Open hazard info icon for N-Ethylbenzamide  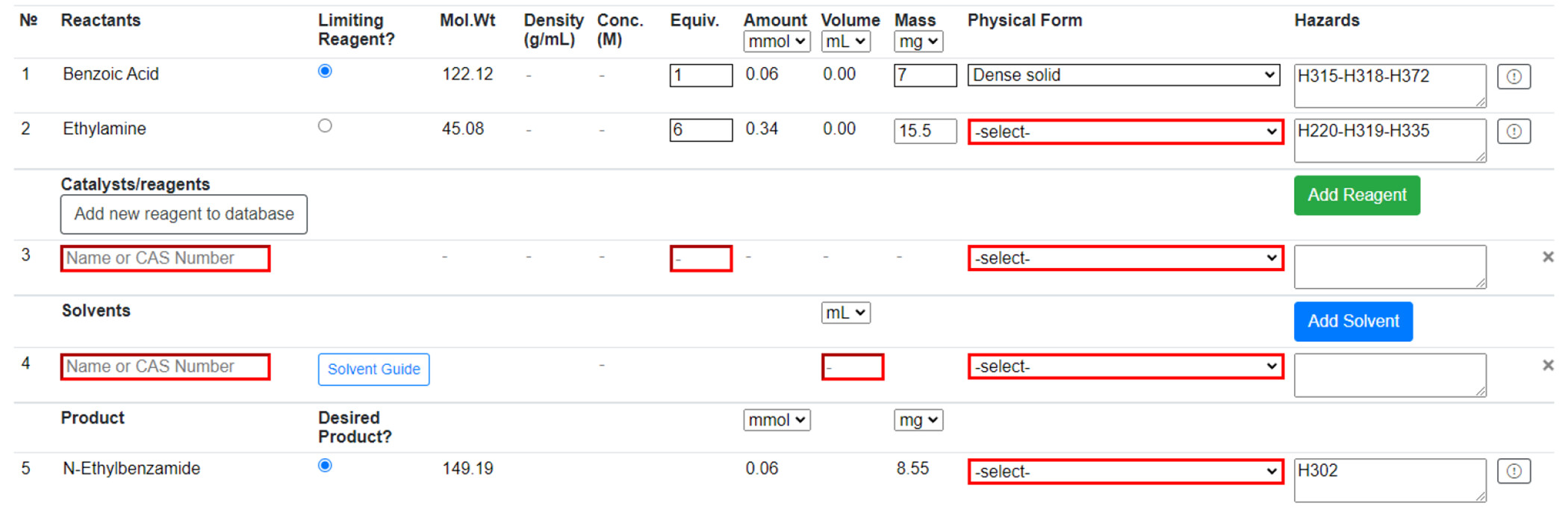[1513, 471]
